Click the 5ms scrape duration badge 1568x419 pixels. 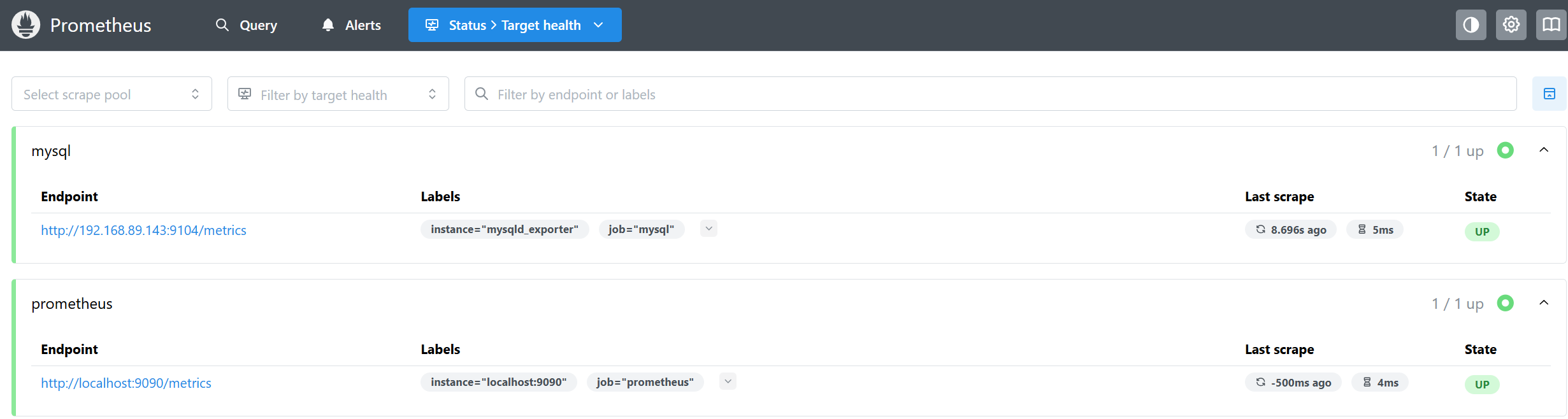tap(1375, 230)
